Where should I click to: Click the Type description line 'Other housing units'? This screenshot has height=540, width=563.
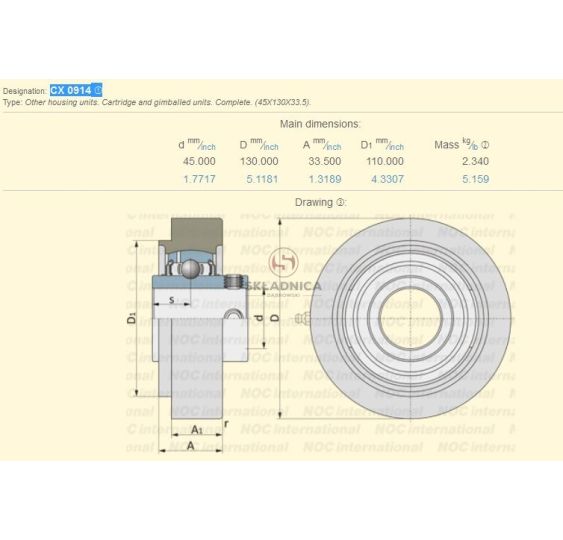(x=157, y=102)
